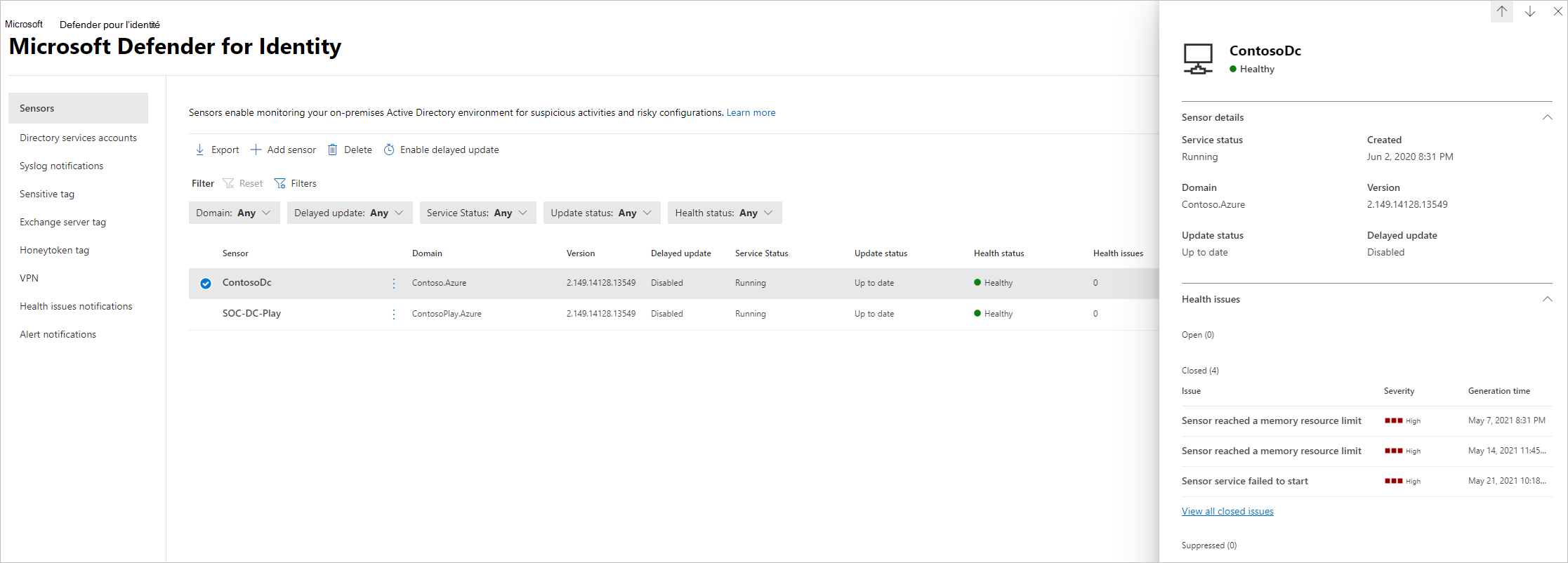Viewport: 1568px width, 563px height.
Task: Open the Domain filter dropdown
Action: (234, 213)
